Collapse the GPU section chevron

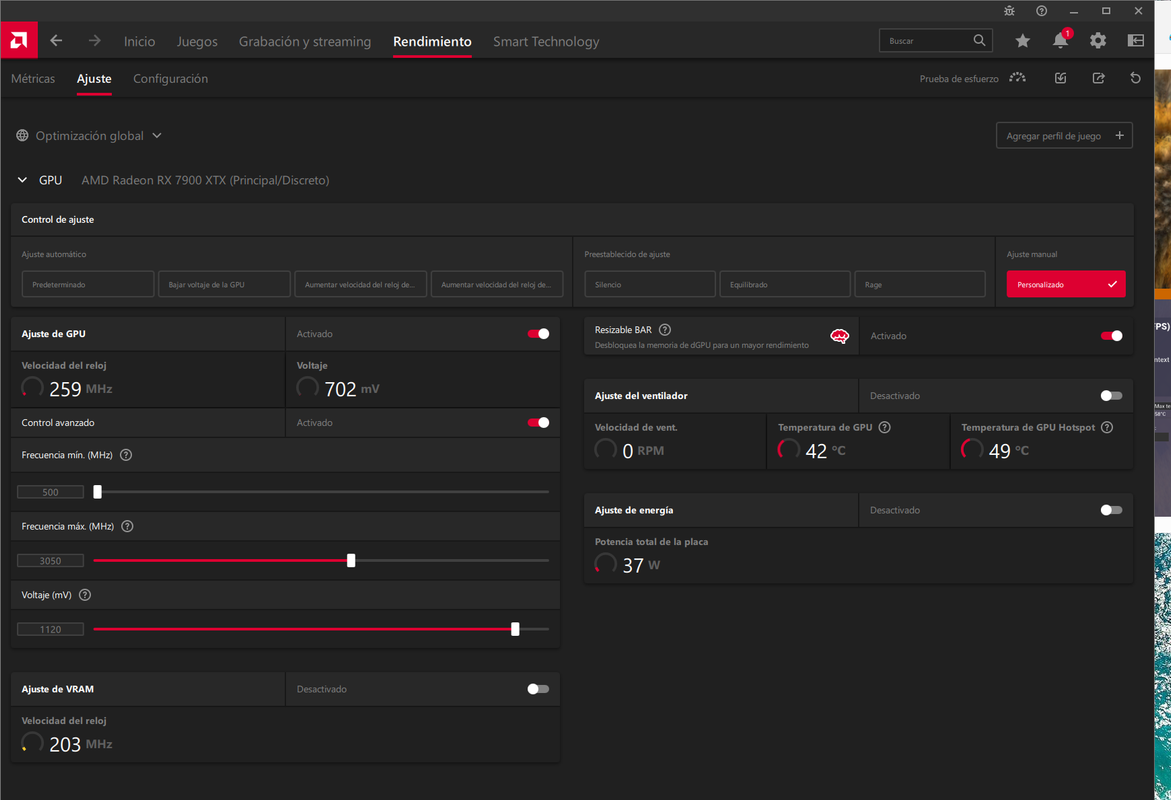pyautogui.click(x=22, y=180)
